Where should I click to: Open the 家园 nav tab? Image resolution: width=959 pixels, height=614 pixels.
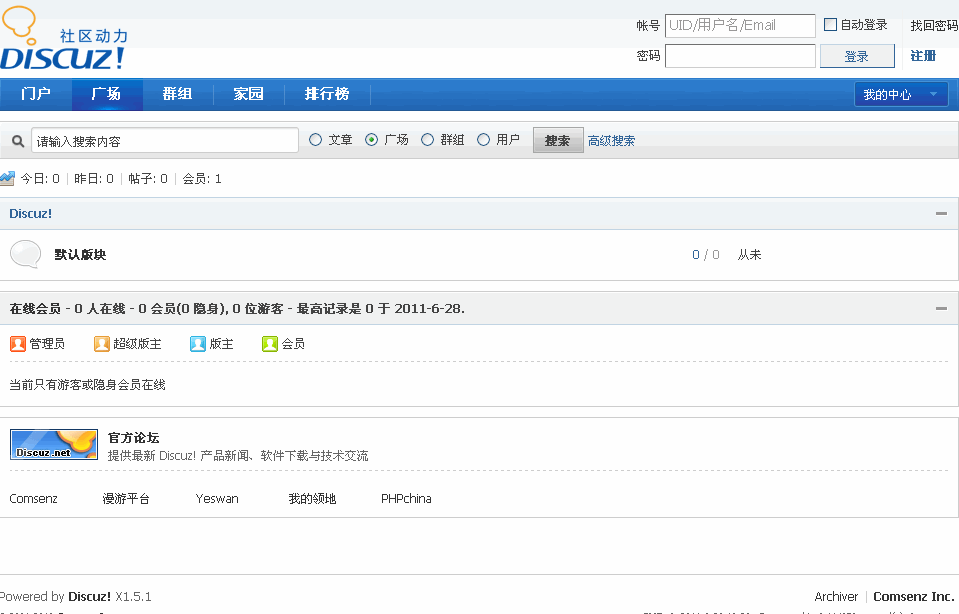[x=248, y=94]
